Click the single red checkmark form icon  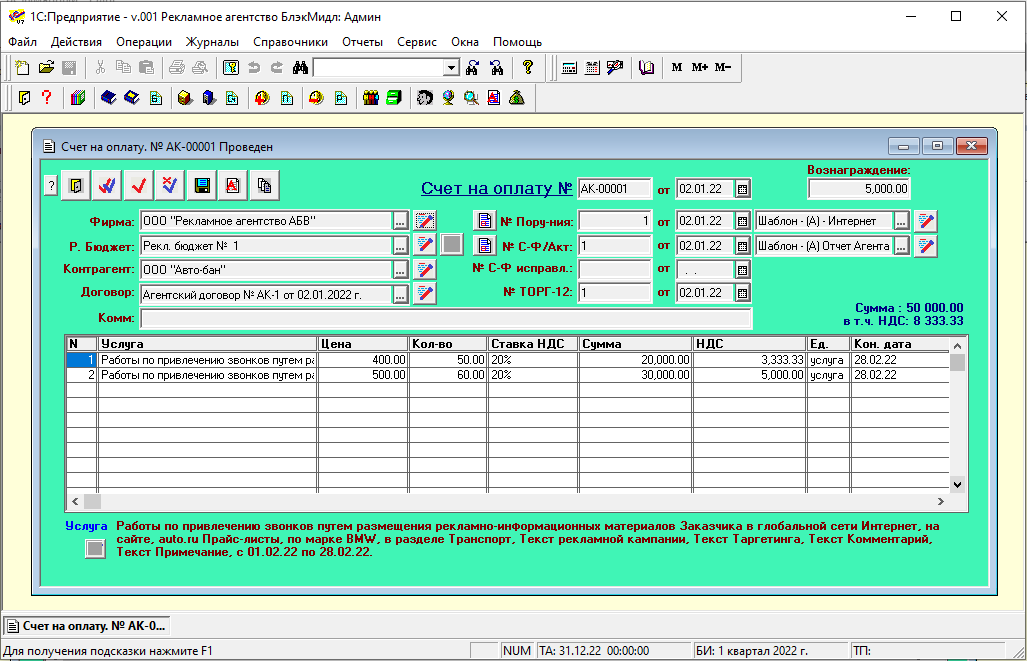[x=139, y=186]
